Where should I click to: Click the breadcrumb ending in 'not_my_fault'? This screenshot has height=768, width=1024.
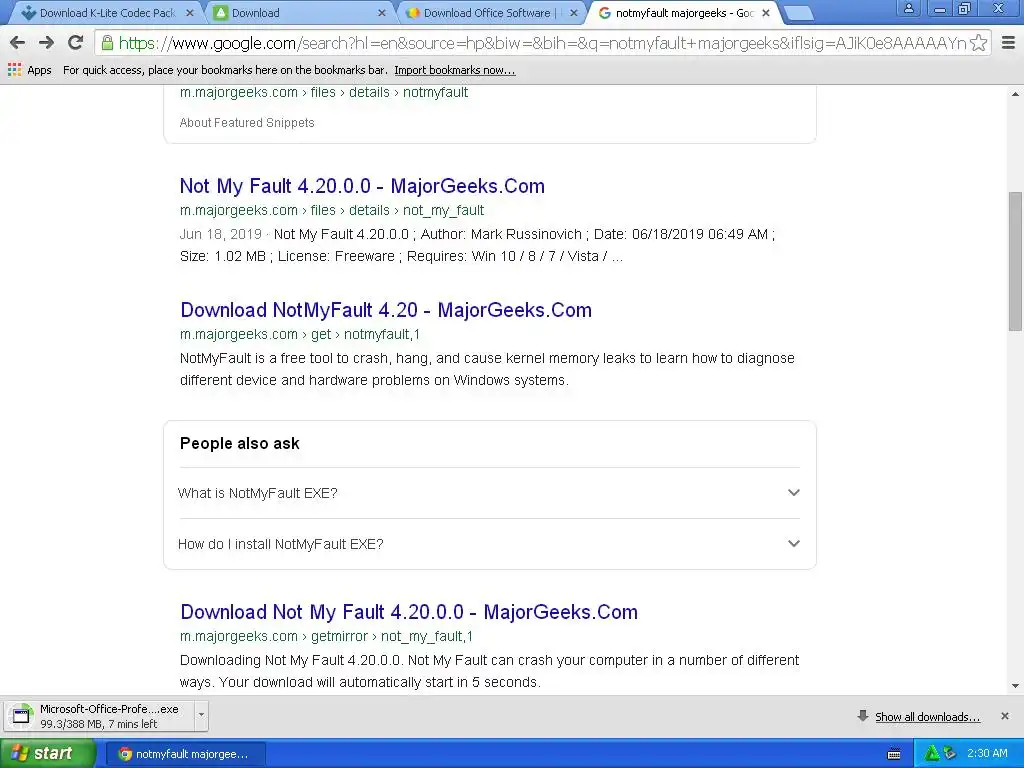pos(332,210)
